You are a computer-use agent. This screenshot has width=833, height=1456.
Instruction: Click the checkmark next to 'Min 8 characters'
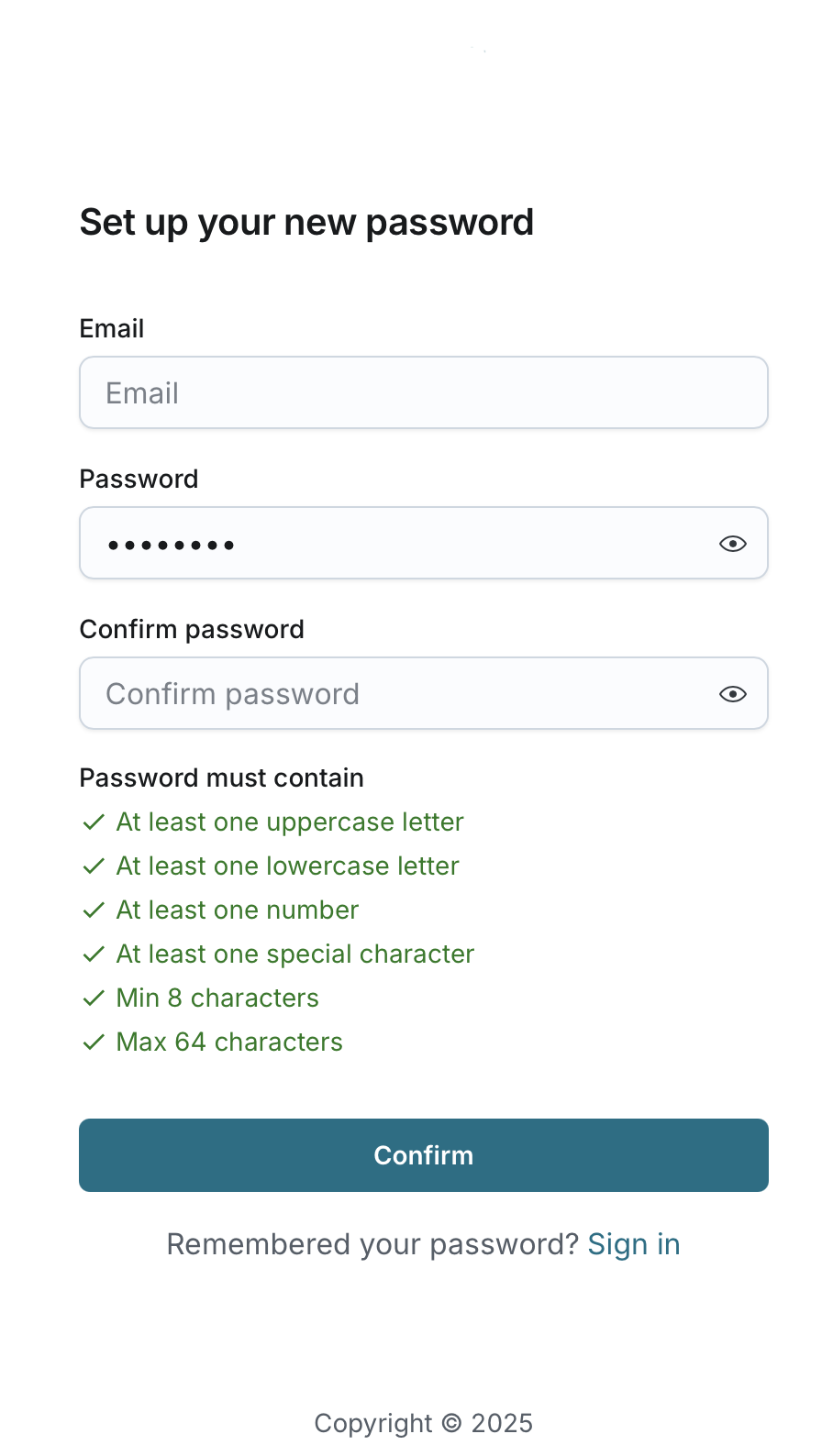[x=94, y=998]
